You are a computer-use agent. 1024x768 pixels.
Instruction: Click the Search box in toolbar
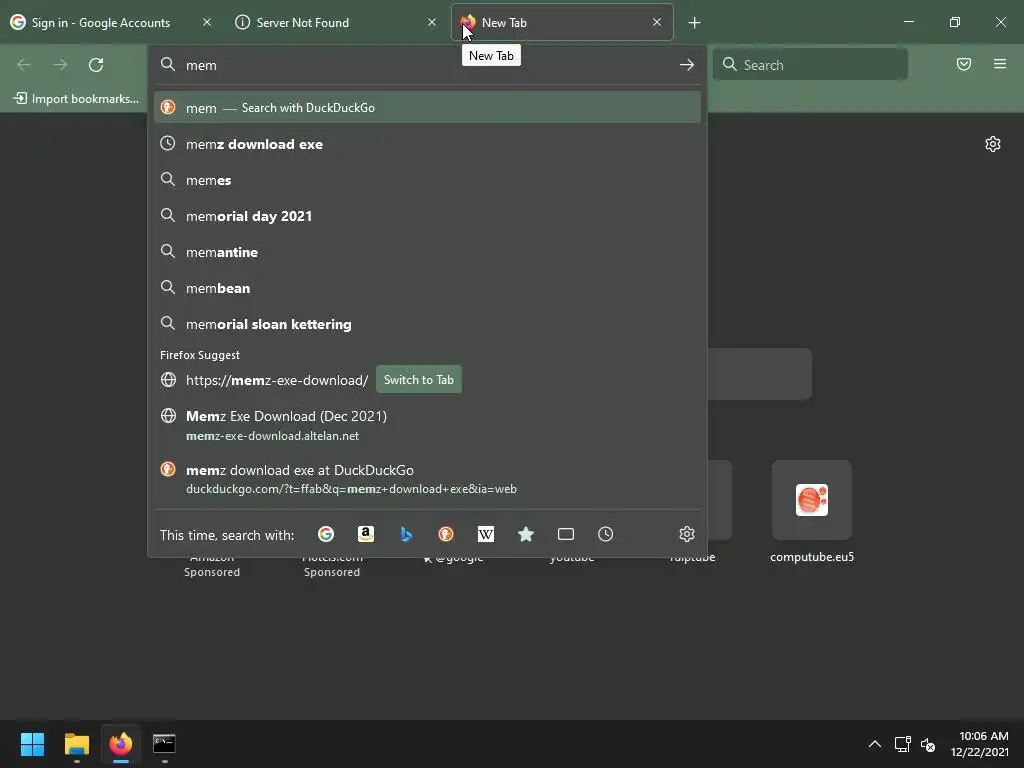[x=810, y=65]
